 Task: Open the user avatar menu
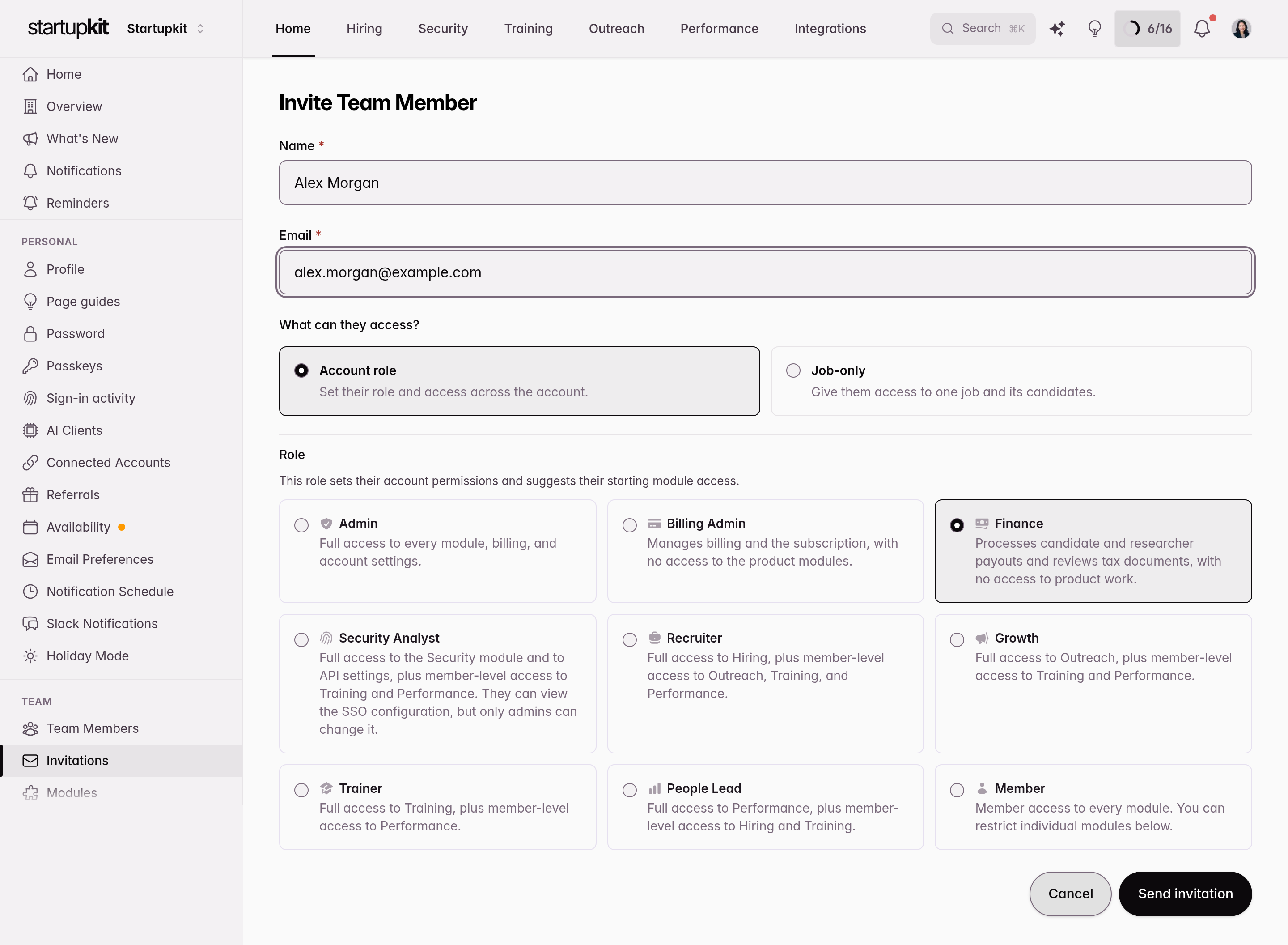1241,29
